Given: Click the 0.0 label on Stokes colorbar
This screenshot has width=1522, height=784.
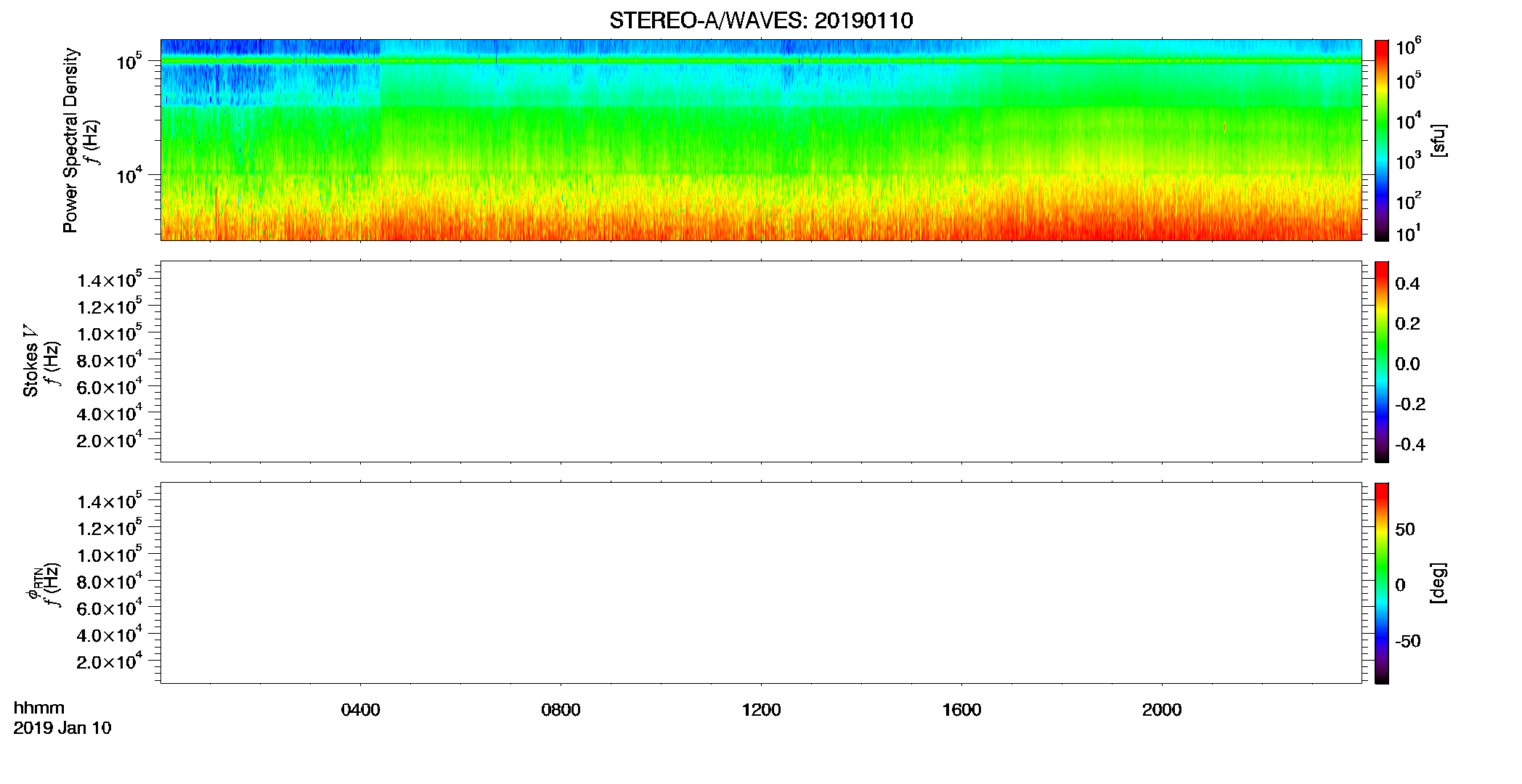Looking at the screenshot, I should click(1407, 364).
